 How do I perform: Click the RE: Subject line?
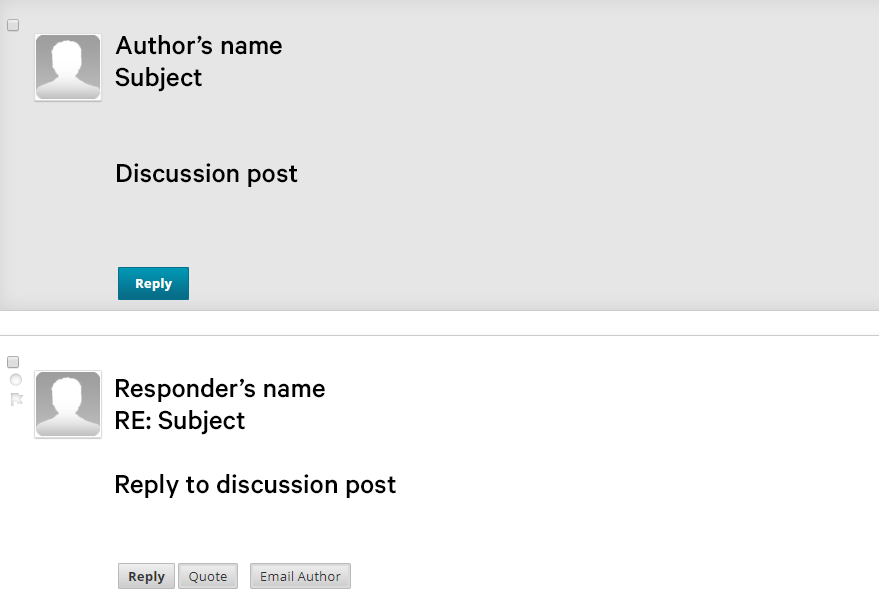point(180,421)
